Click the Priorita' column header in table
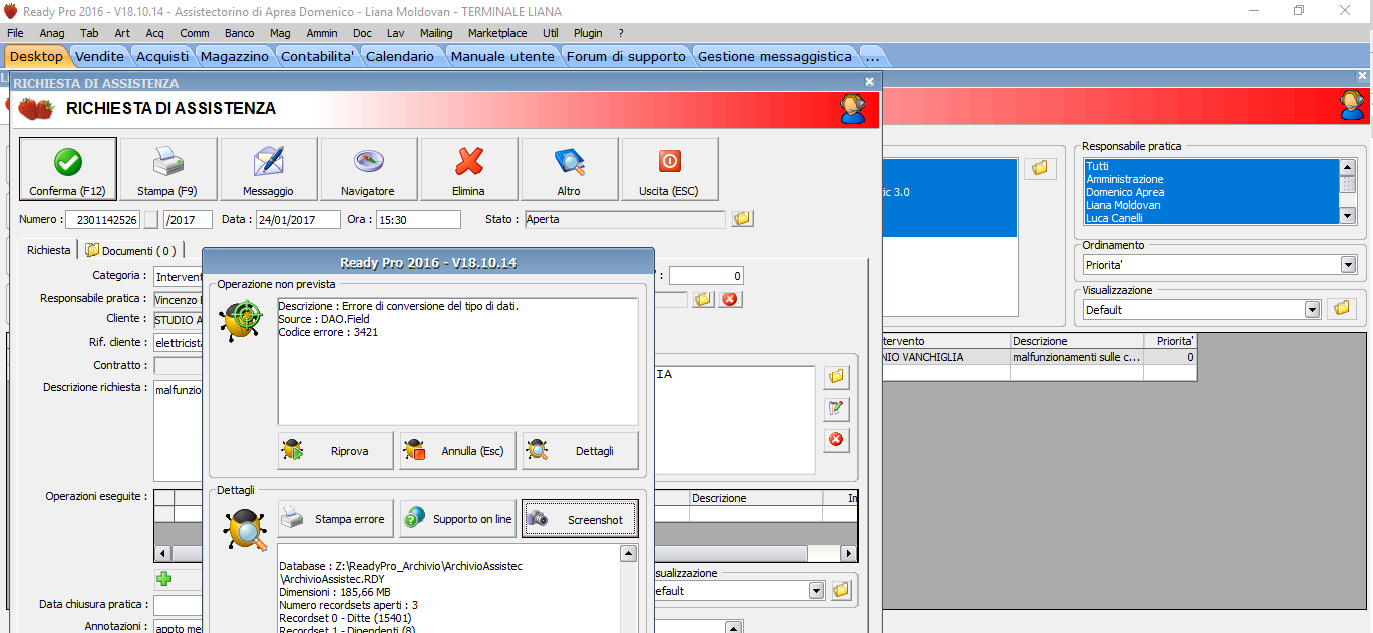Screen dimensions: 1373x633 [x=1170, y=341]
